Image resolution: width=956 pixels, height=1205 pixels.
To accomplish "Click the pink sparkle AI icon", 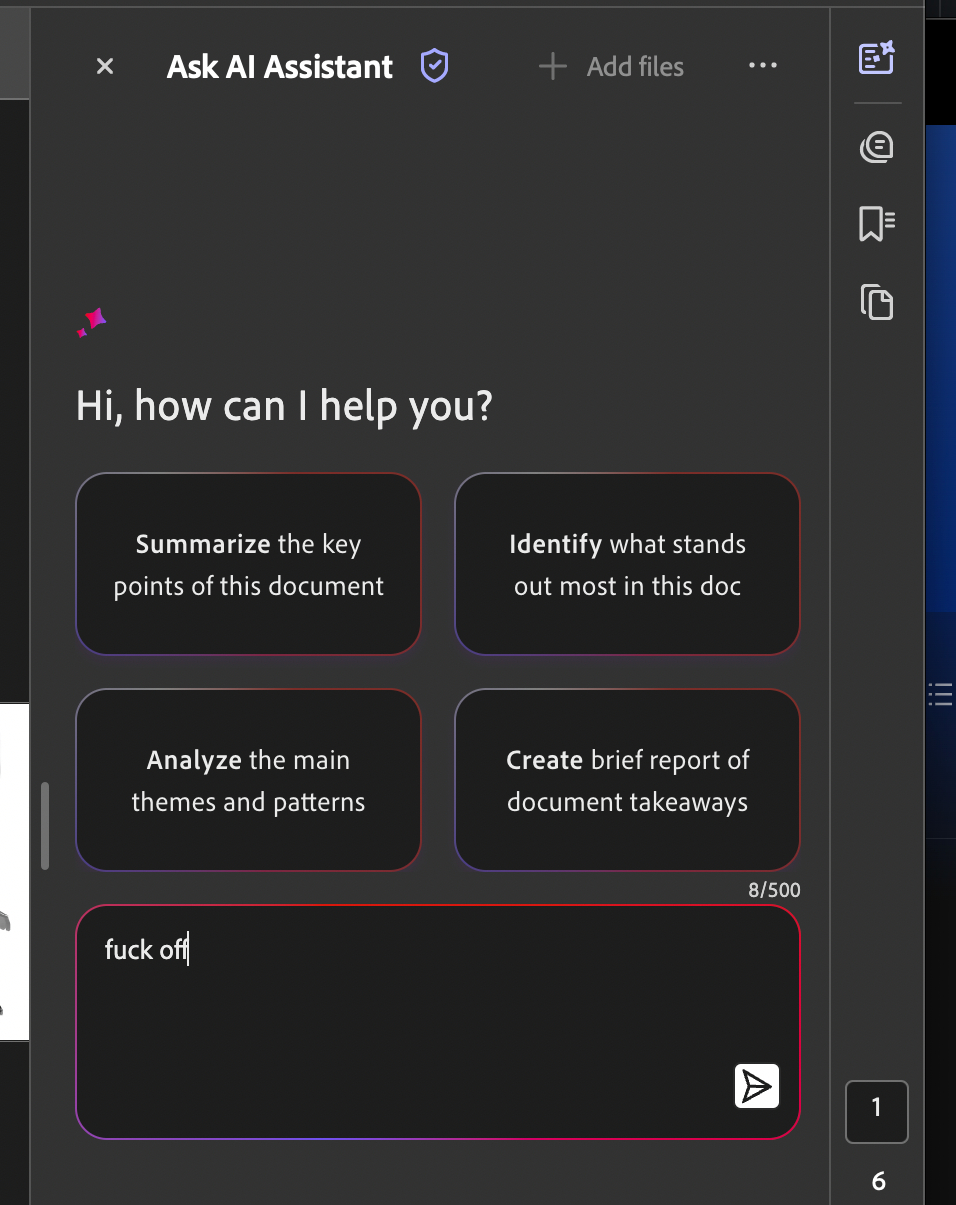I will pyautogui.click(x=92, y=322).
